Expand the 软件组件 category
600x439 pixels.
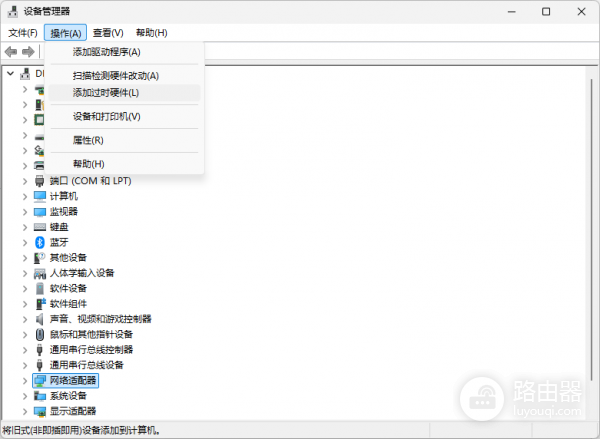(25, 304)
